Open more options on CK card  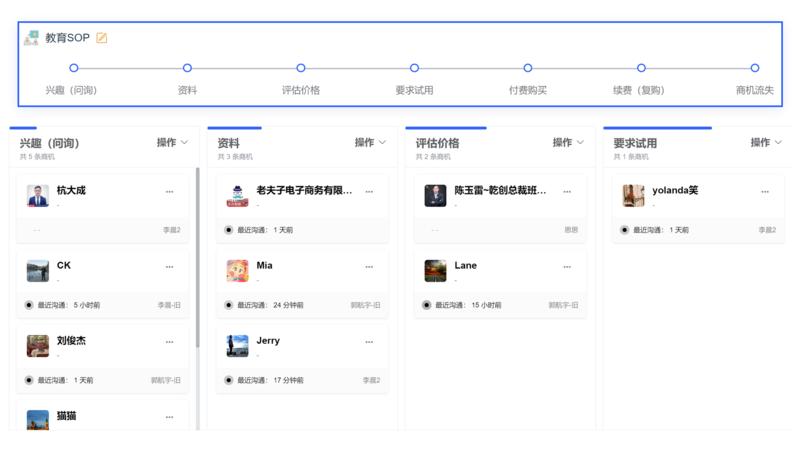tap(169, 267)
